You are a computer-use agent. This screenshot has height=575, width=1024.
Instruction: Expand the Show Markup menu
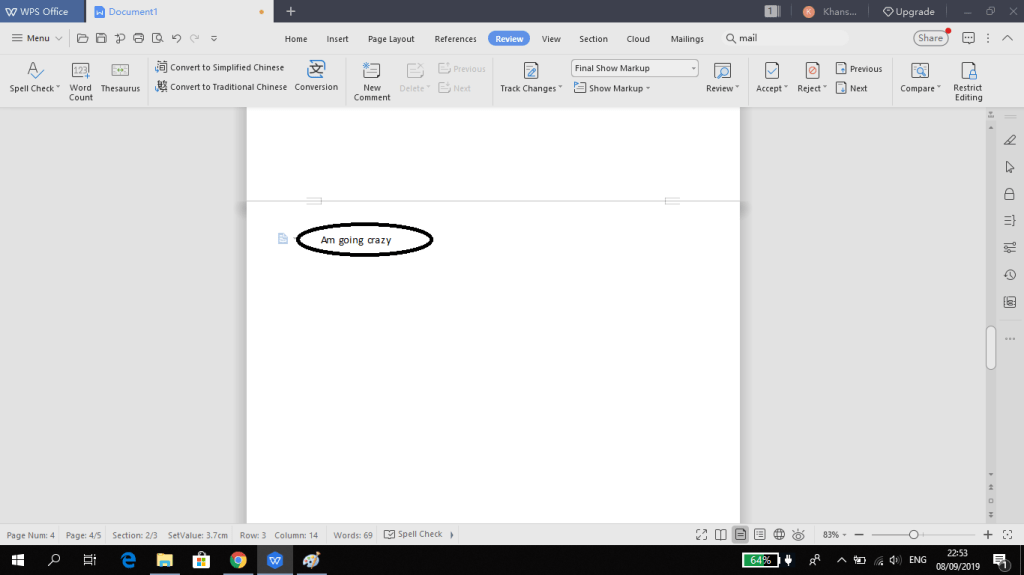(619, 88)
